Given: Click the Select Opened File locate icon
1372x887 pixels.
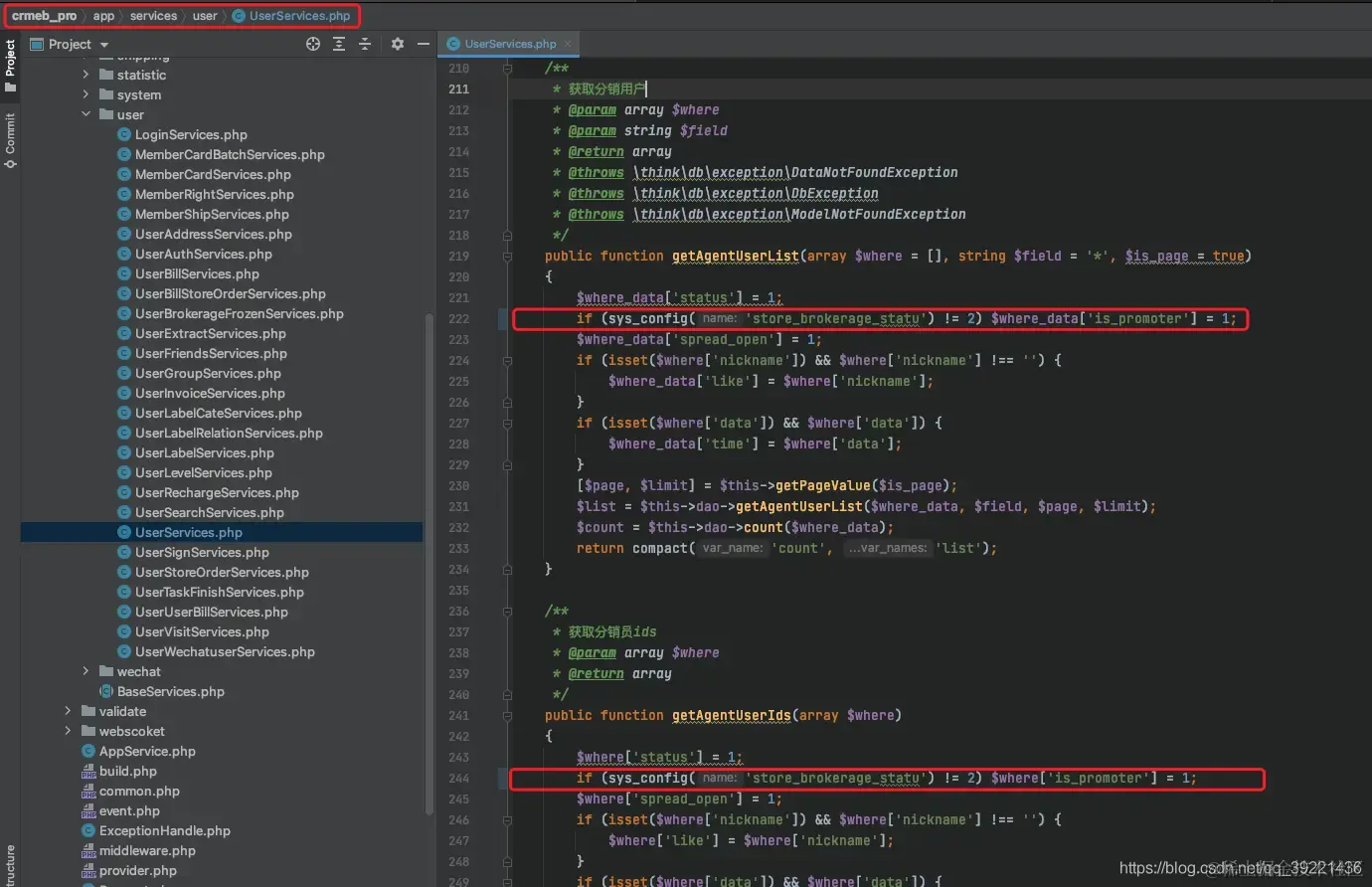Looking at the screenshot, I should (x=313, y=44).
